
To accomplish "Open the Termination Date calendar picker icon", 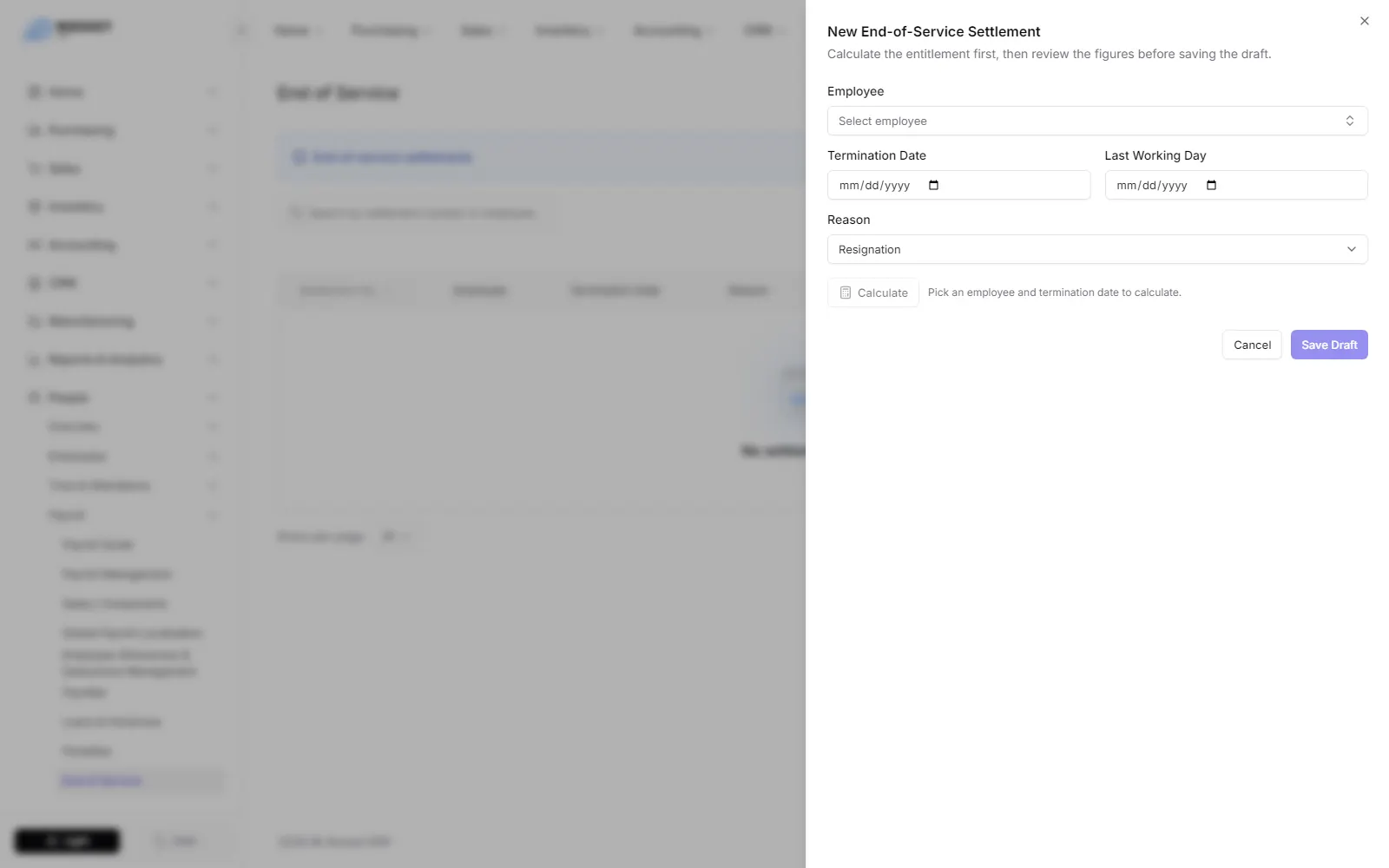I will click(934, 185).
